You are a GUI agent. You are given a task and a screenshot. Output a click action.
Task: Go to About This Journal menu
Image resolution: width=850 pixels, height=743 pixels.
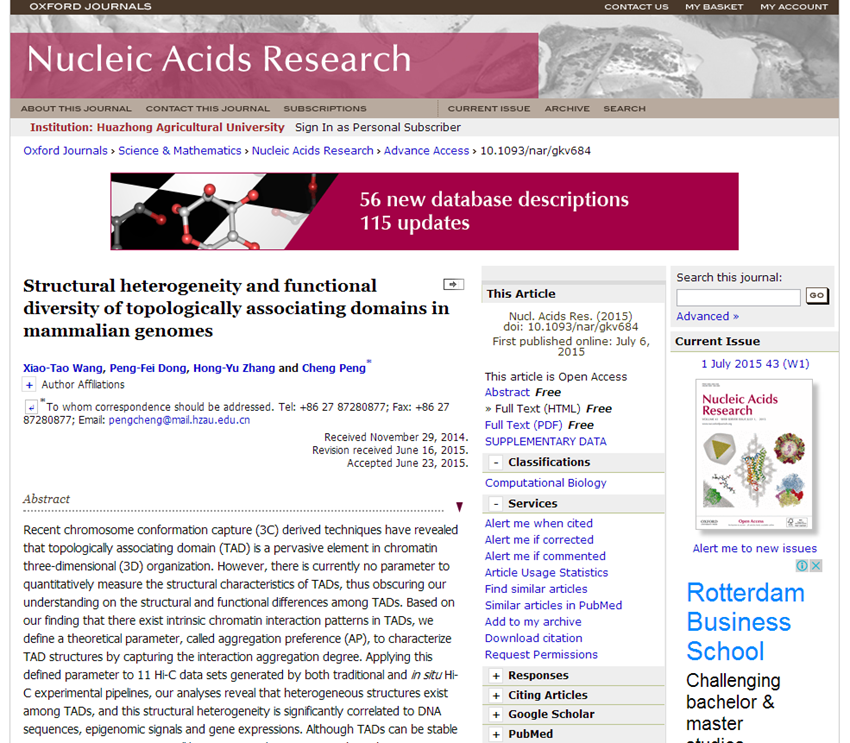pyautogui.click(x=75, y=108)
